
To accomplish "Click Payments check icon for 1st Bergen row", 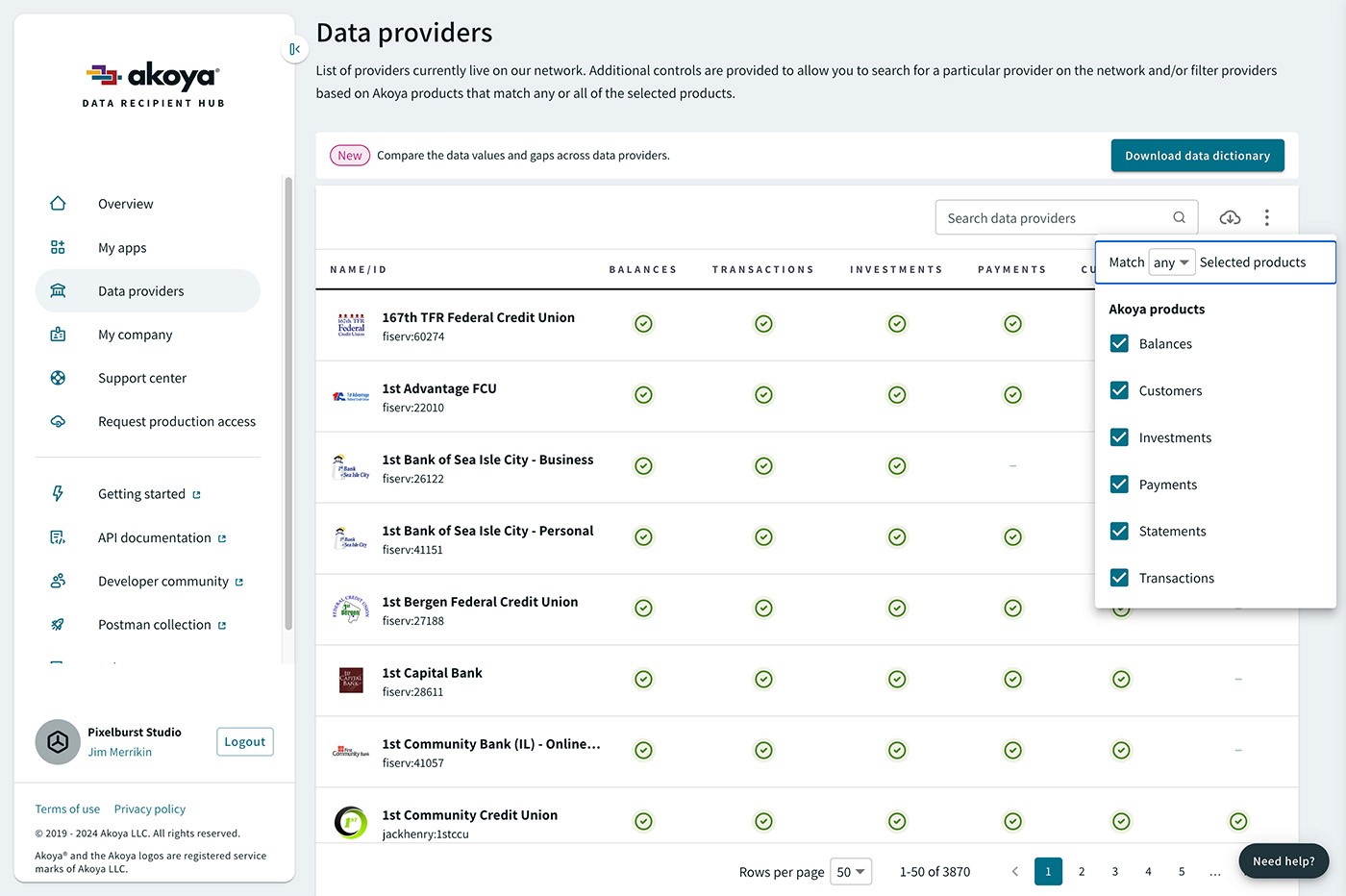I will 1012,609.
